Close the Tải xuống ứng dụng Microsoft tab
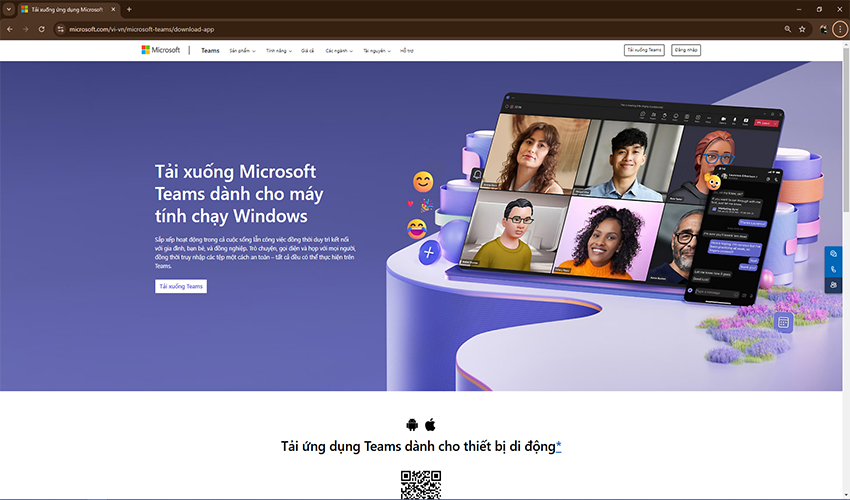The width and height of the screenshot is (850, 500). [x=113, y=9]
